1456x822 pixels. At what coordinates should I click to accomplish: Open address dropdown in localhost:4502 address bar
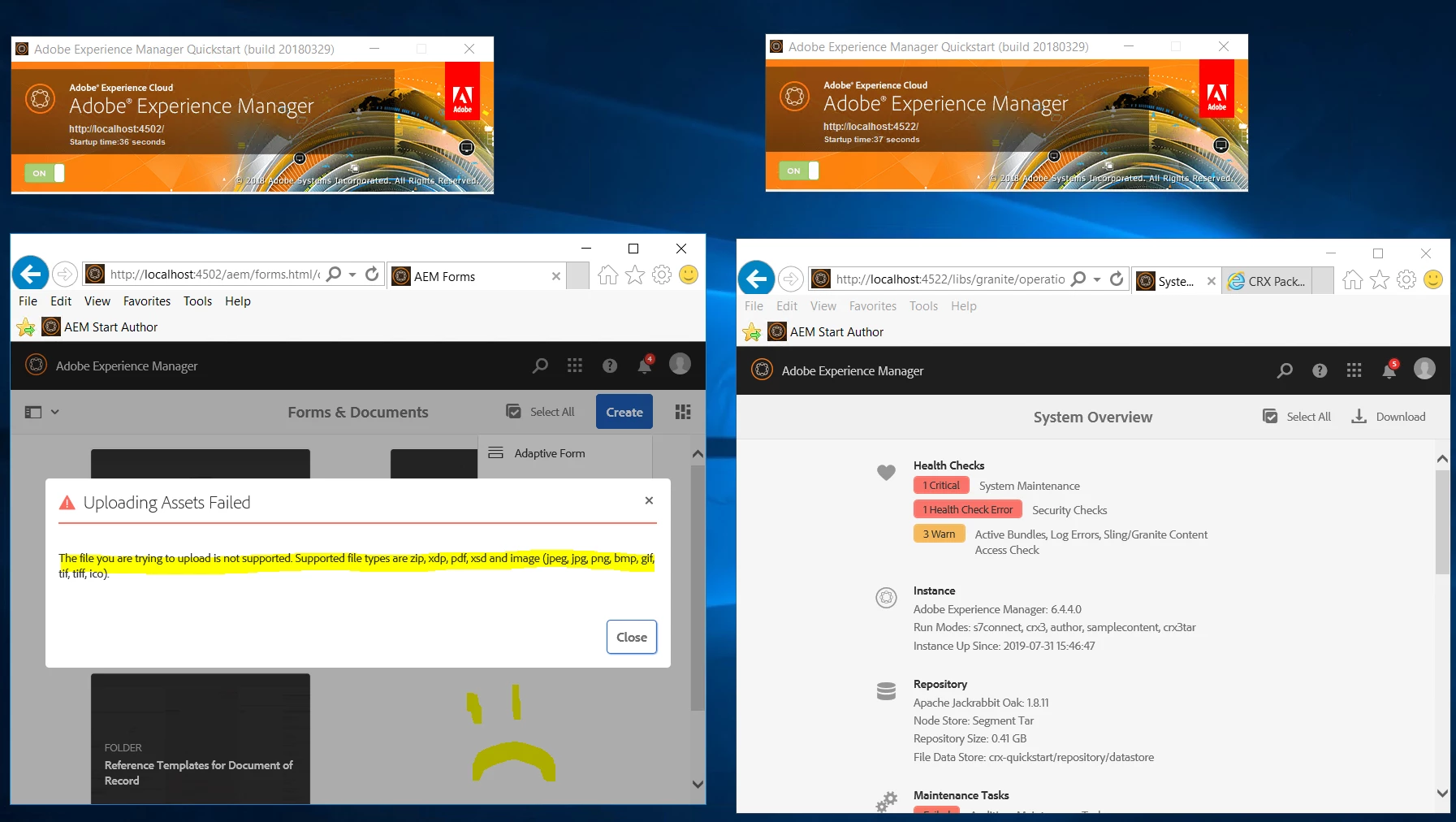pos(352,275)
